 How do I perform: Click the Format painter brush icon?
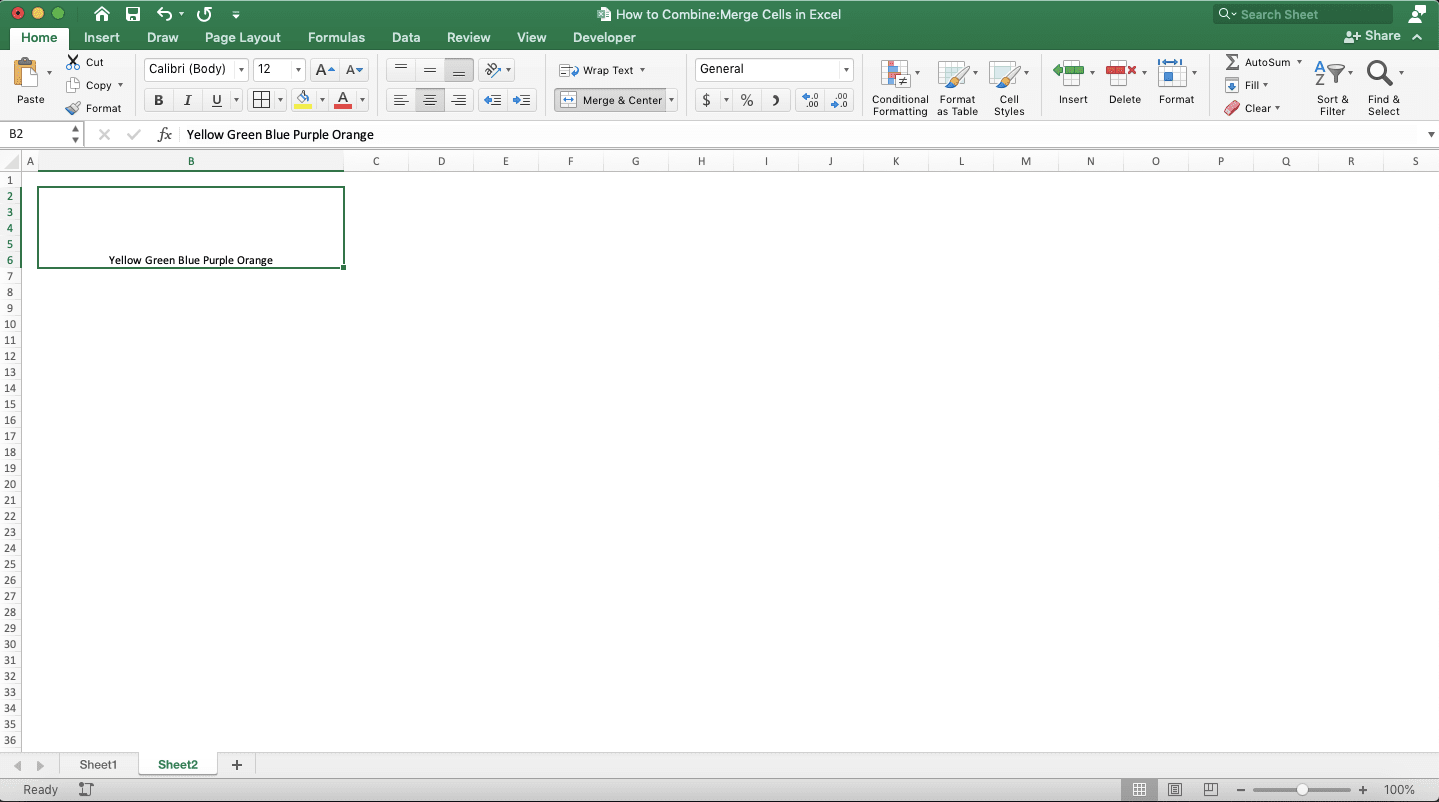(x=73, y=108)
